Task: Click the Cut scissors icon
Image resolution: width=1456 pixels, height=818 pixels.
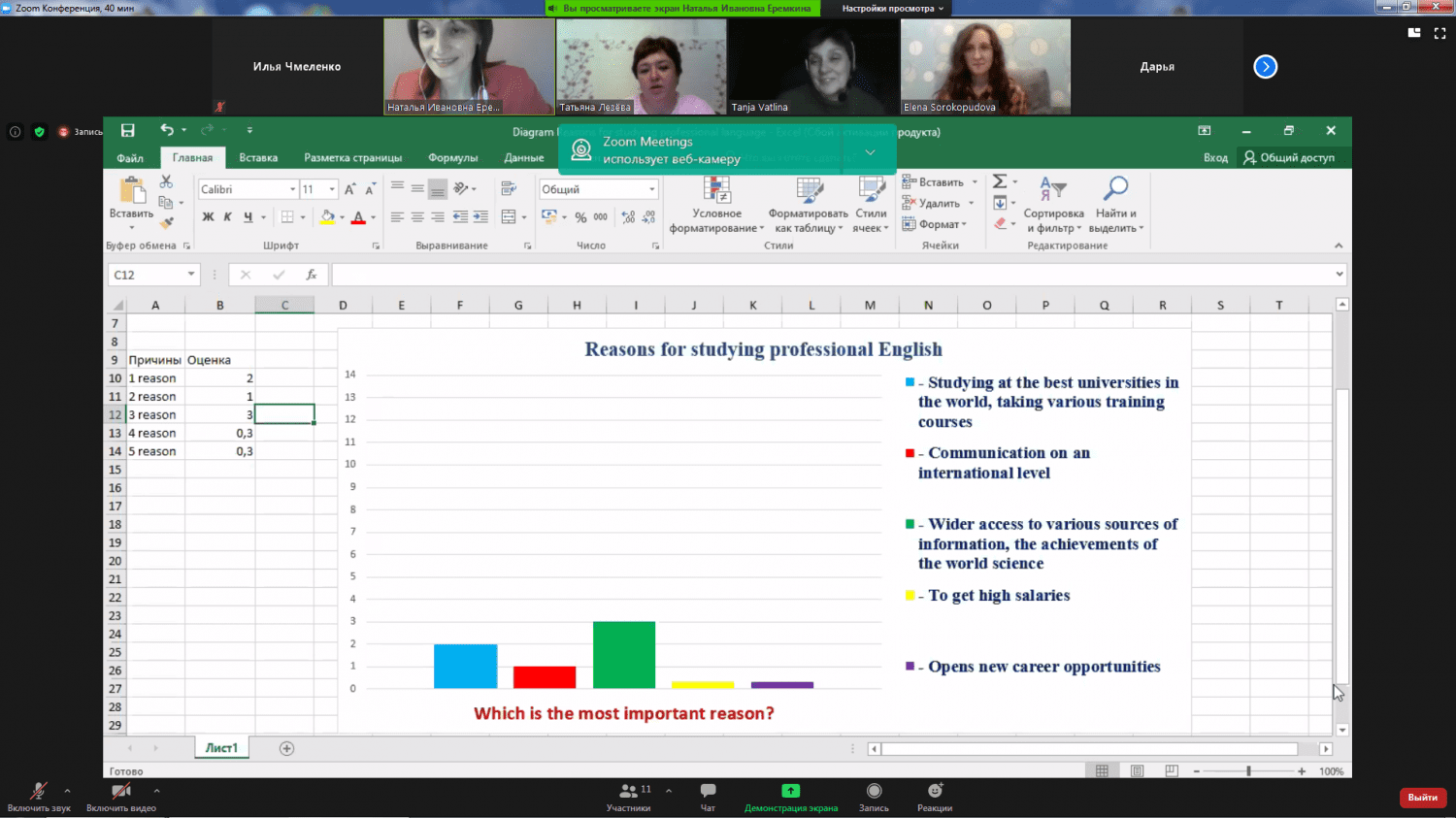Action: 166,181
